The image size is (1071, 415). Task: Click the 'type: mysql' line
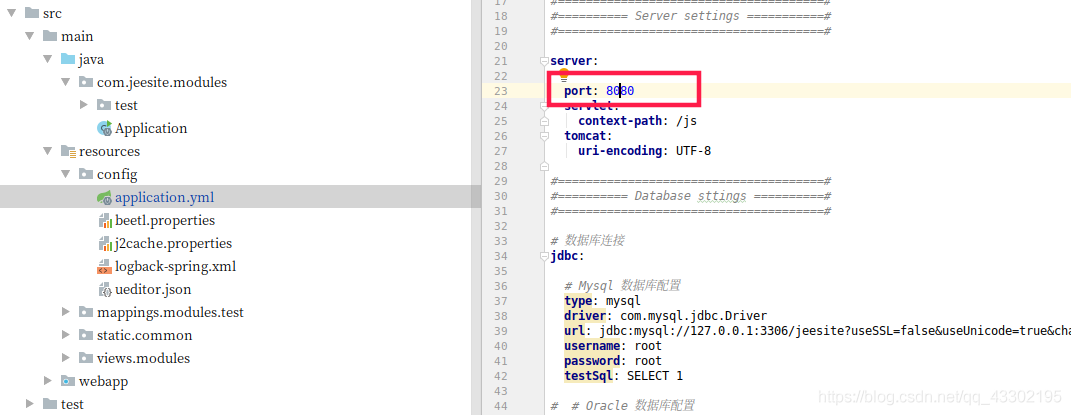pos(602,301)
